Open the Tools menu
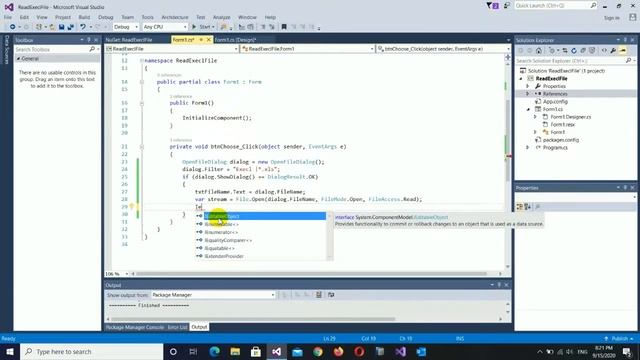This screenshot has height=360, width=640. 147,17
